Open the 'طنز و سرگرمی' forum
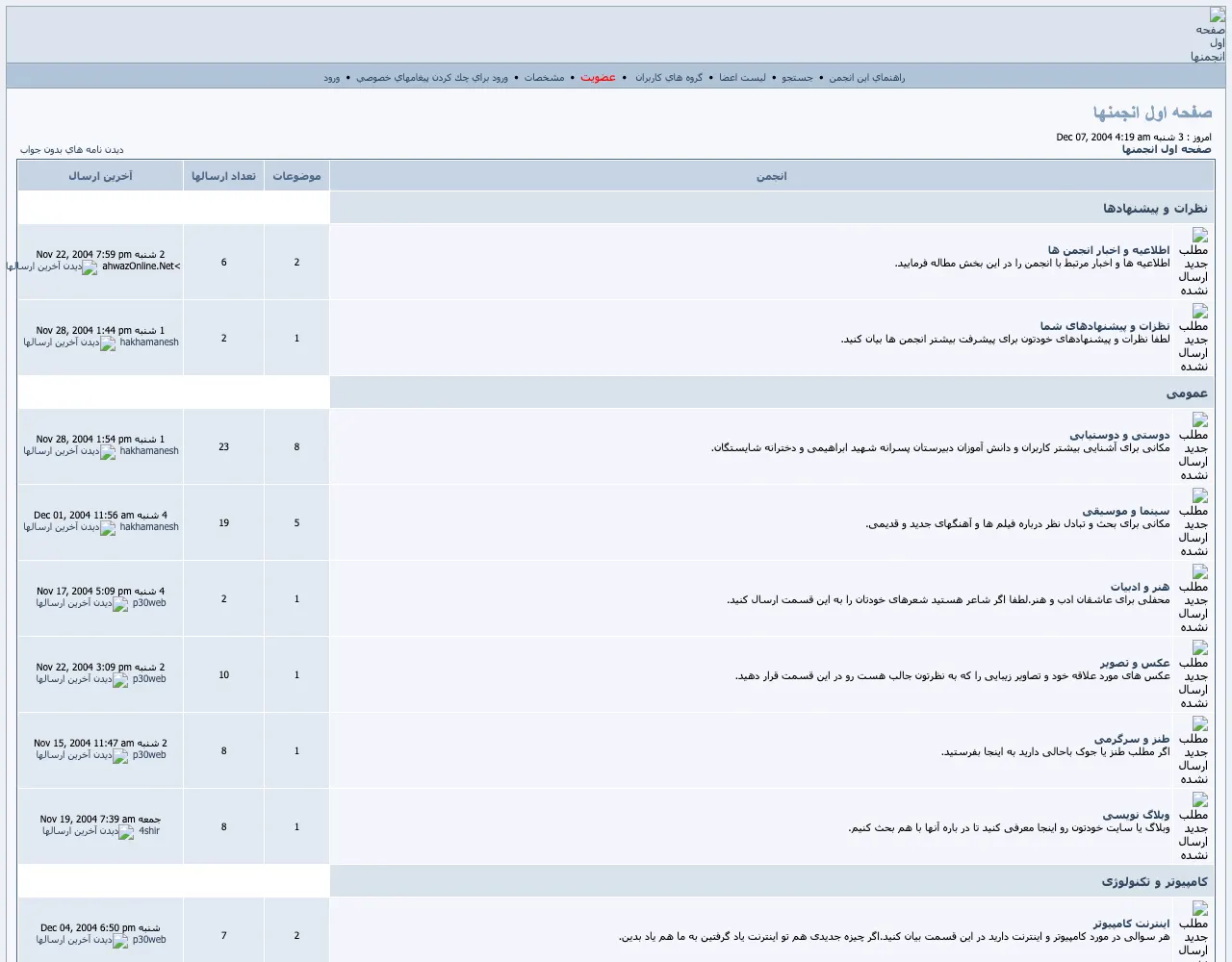Image resolution: width=1232 pixels, height=962 pixels. click(x=1132, y=739)
